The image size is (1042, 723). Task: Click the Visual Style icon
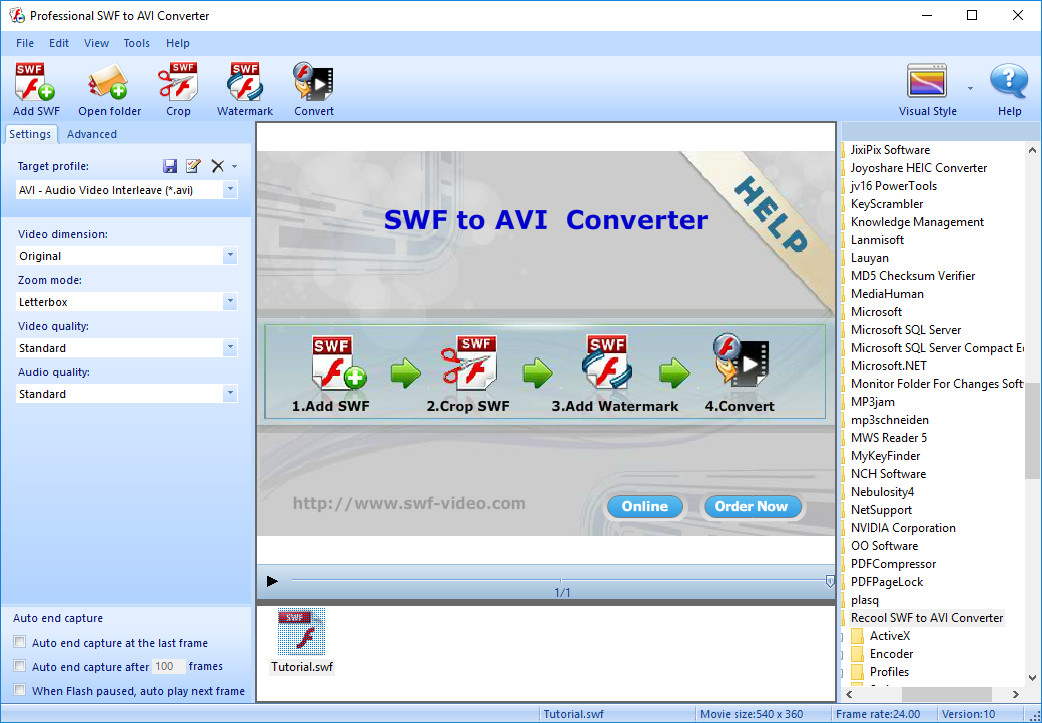click(x=927, y=82)
